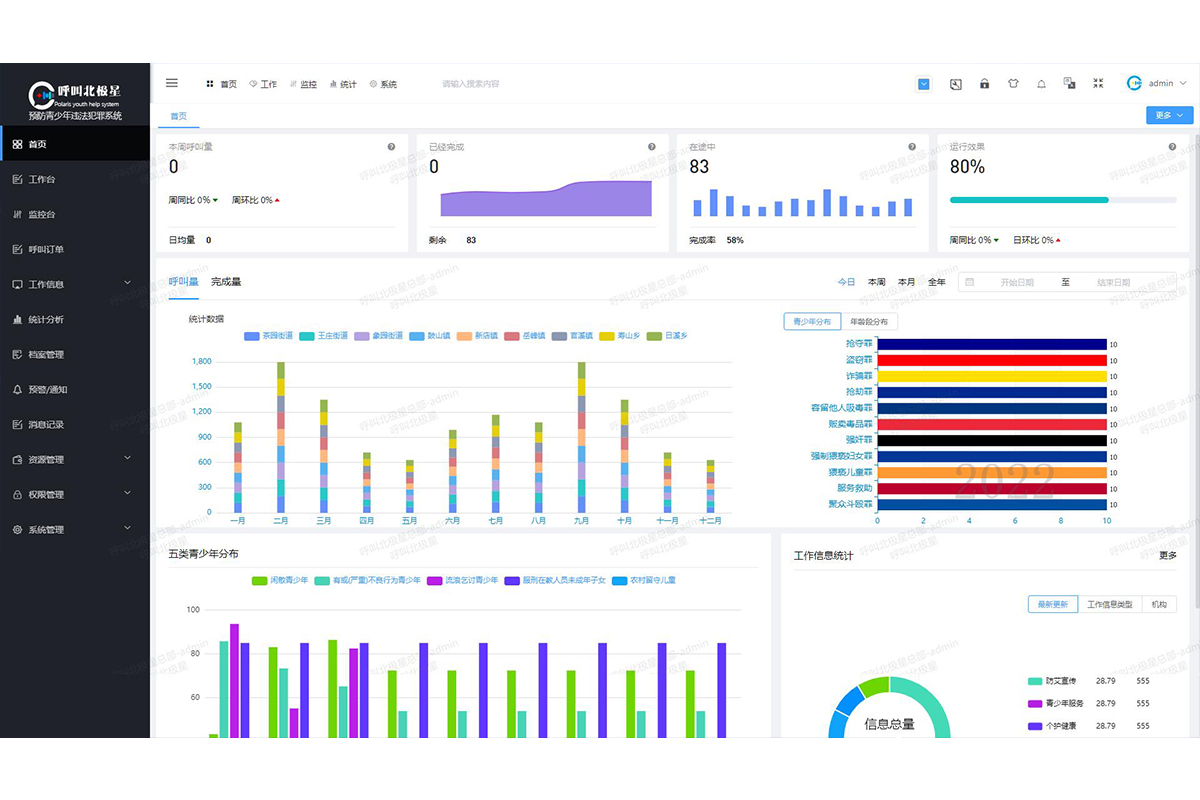Toggle fullscreen using the shrink arrows icon

pos(1098,84)
